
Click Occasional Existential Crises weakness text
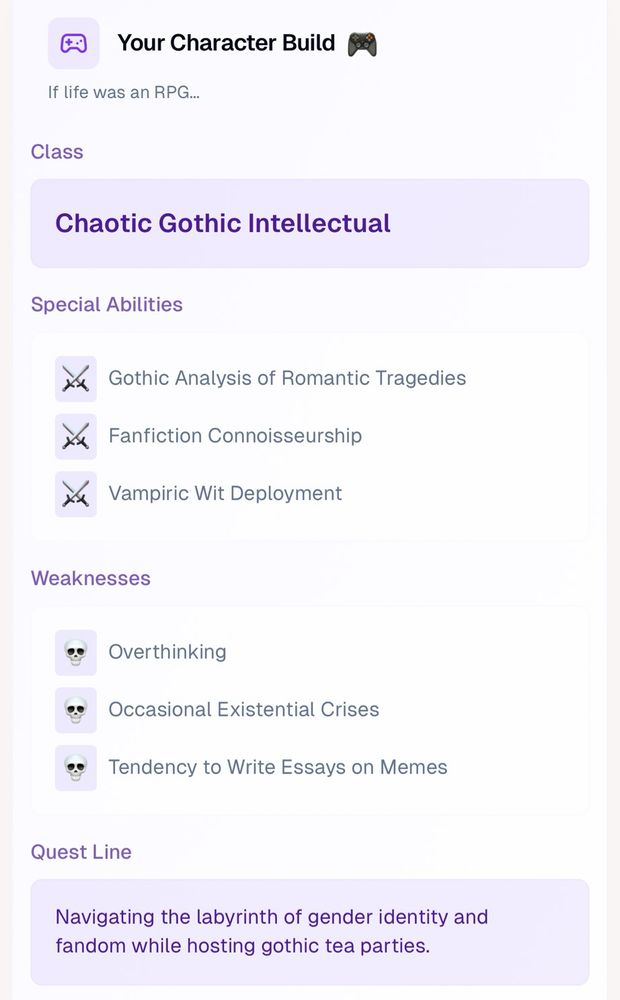tap(244, 709)
